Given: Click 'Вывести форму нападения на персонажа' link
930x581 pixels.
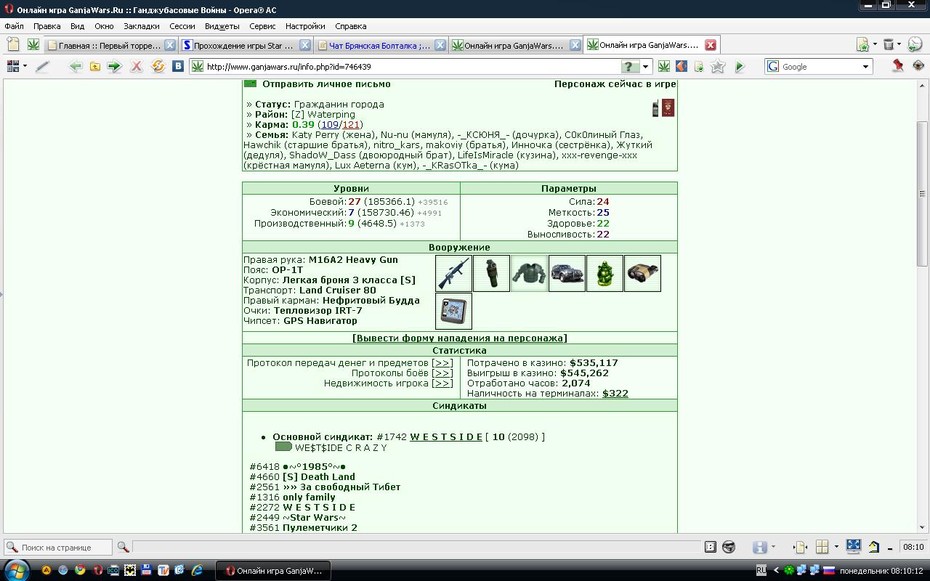Looking at the screenshot, I should click(x=460, y=338).
